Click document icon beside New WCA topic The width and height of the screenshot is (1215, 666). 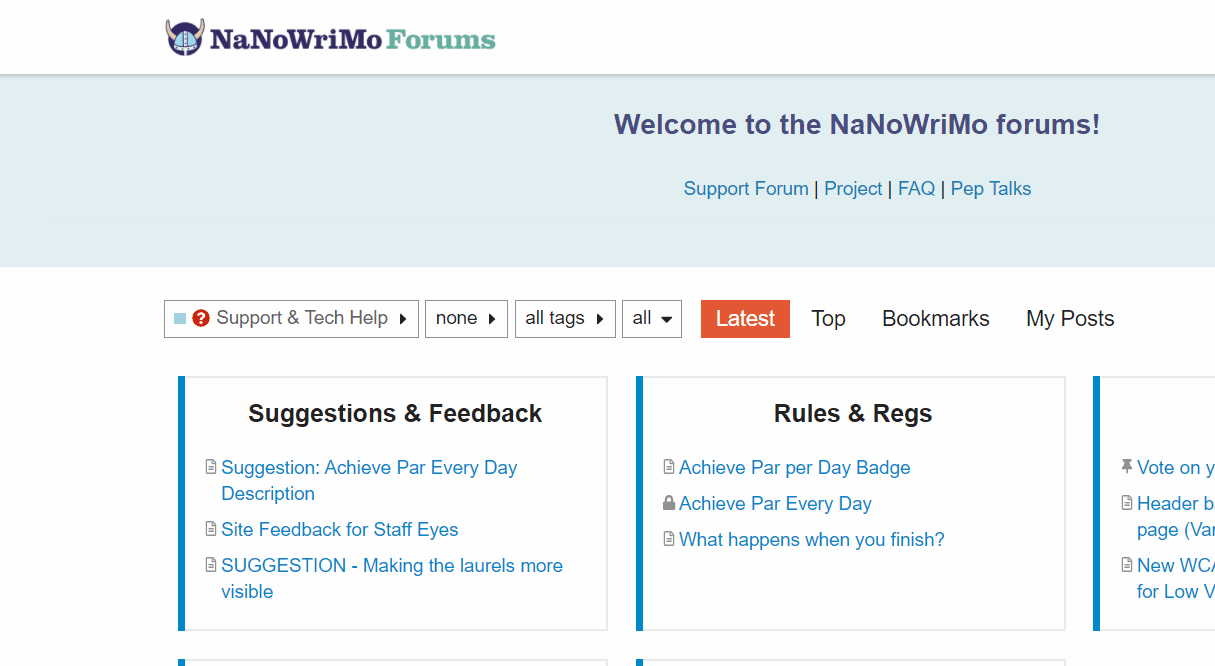point(1127,565)
